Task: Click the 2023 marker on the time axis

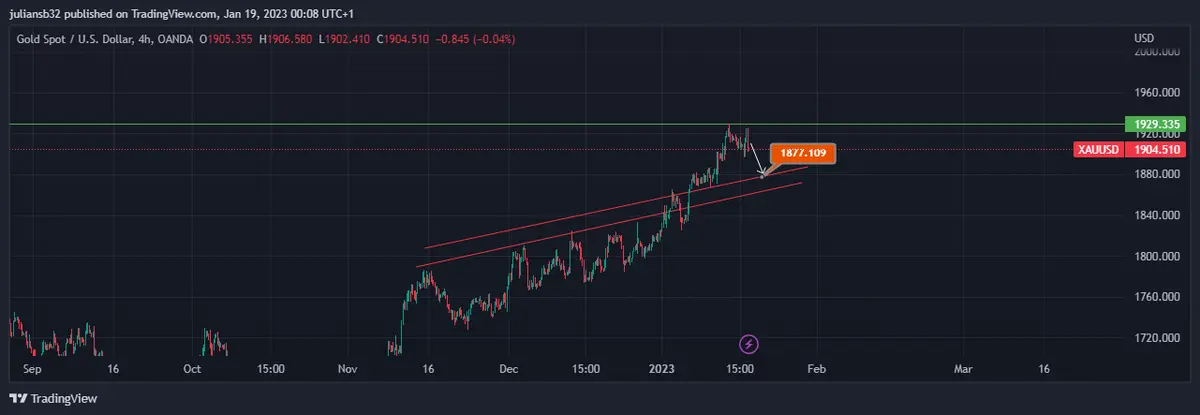Action: click(x=664, y=369)
